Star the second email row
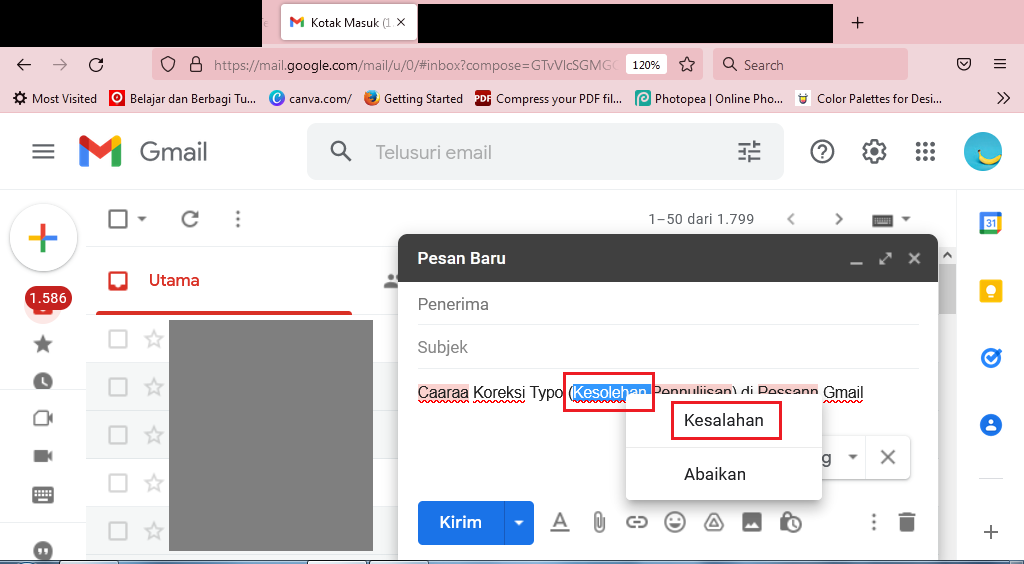The width and height of the screenshot is (1024, 564). (153, 387)
